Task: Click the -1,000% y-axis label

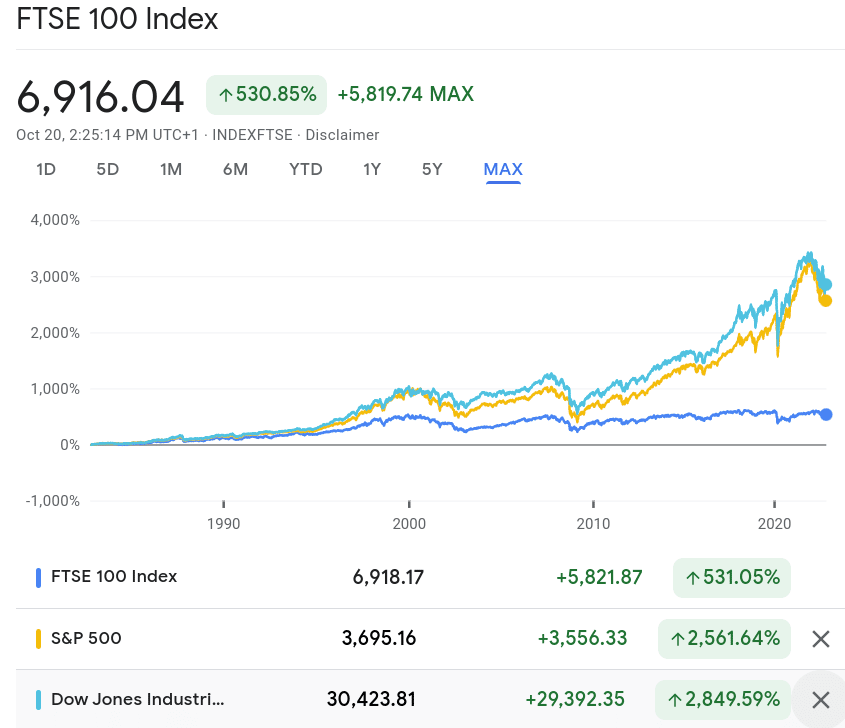Action: (53, 501)
